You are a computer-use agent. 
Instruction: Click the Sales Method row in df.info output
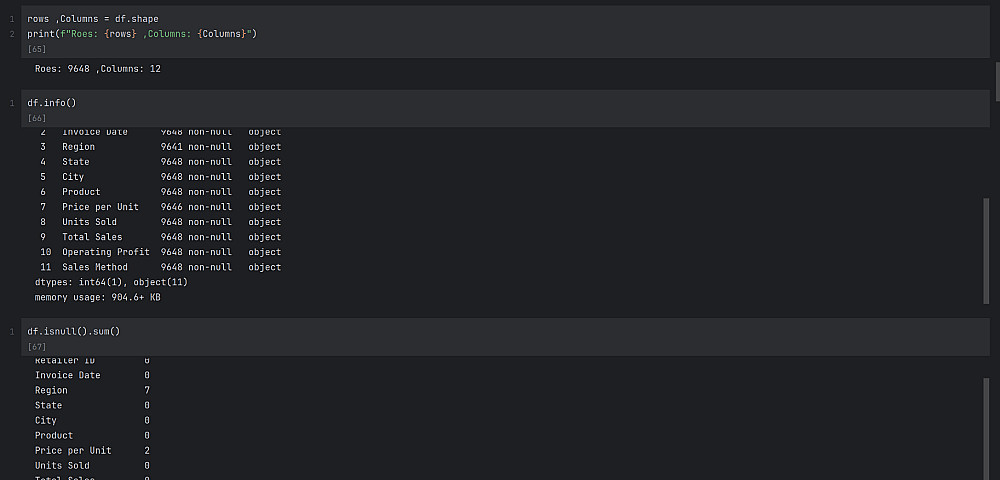tap(160, 267)
